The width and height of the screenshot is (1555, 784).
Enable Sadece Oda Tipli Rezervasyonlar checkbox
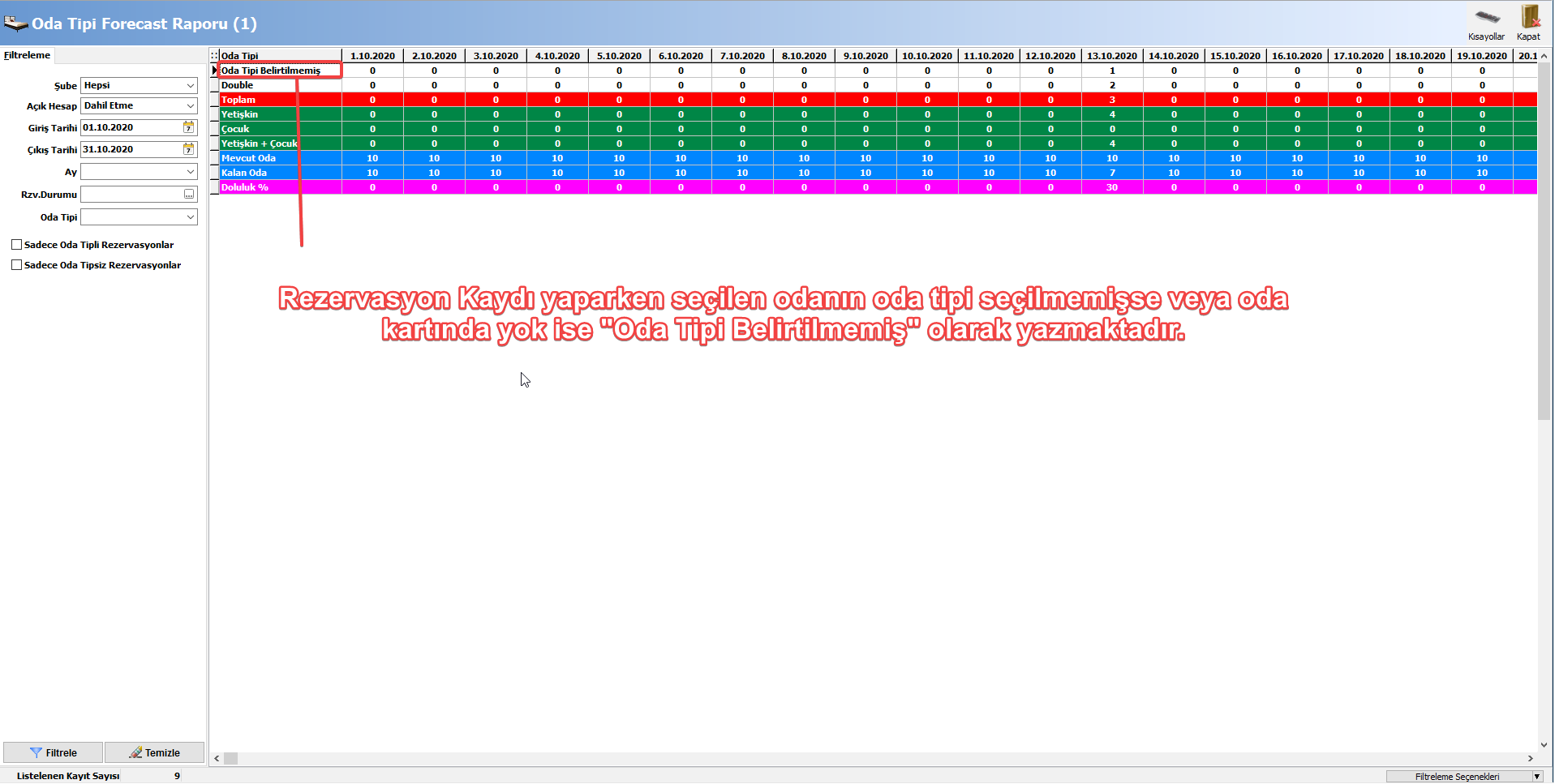tap(16, 245)
